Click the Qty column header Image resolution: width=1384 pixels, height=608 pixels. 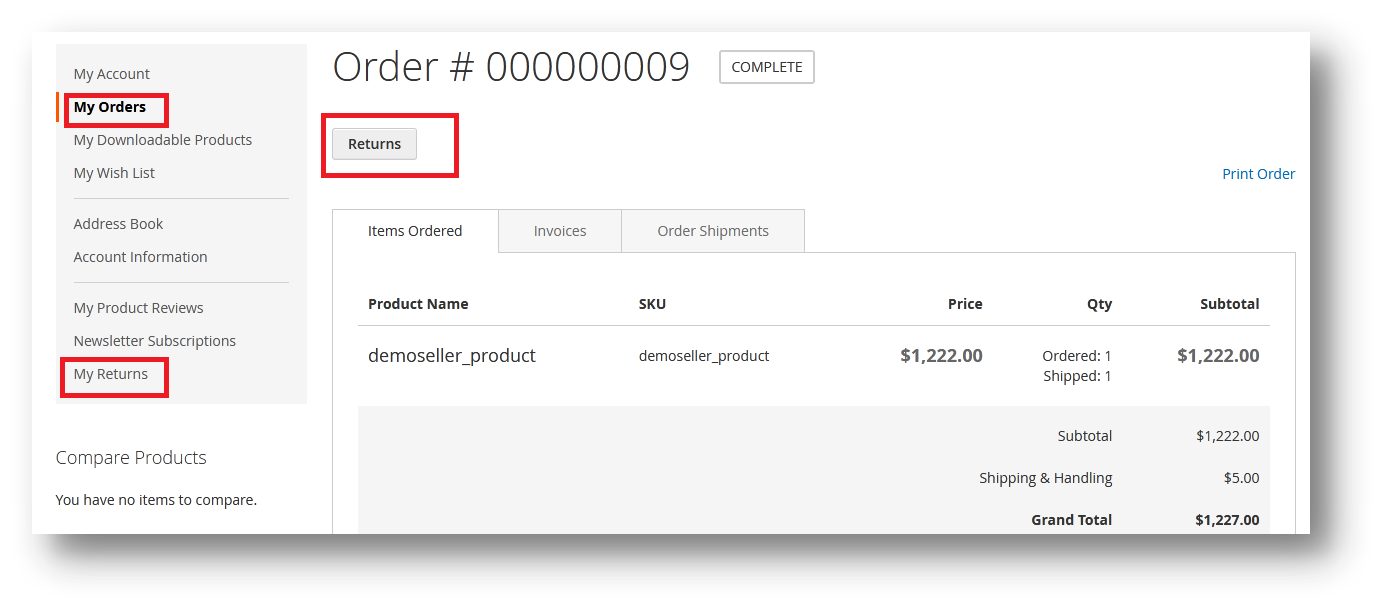1099,304
